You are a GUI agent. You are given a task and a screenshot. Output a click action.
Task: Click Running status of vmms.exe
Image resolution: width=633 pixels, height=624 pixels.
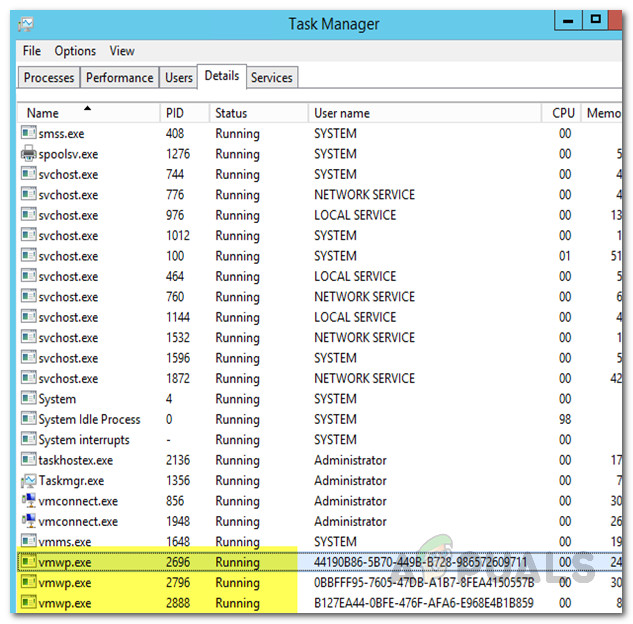(237, 542)
